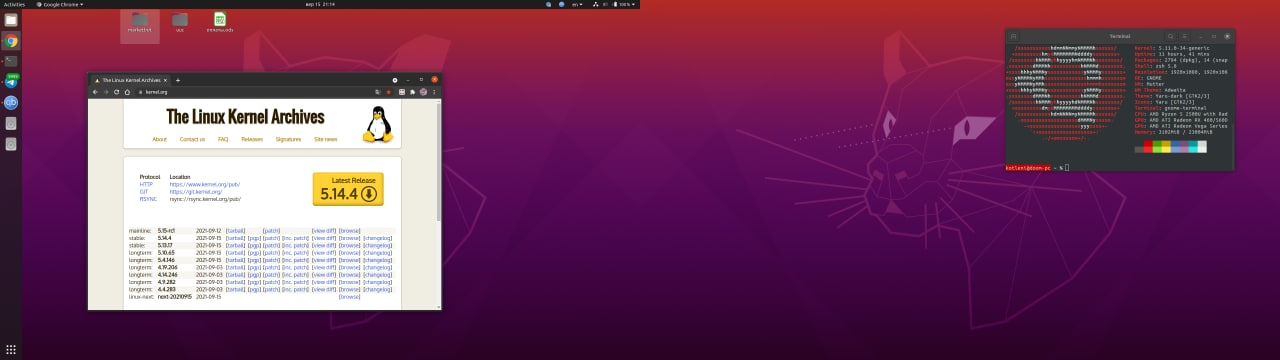
Task: Click tarball for longterm 4.14.246
Action: pyautogui.click(x=236, y=275)
